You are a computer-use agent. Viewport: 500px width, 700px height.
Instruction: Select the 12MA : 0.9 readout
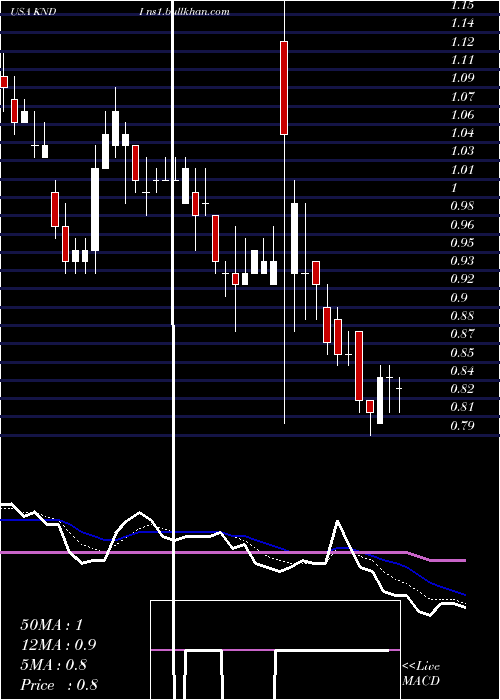(x=58, y=645)
